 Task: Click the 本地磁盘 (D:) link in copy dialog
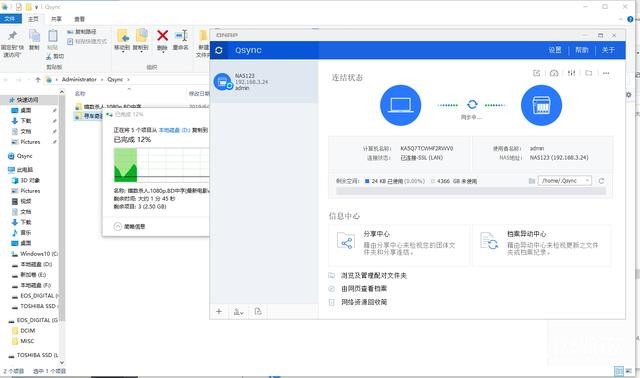tap(174, 130)
